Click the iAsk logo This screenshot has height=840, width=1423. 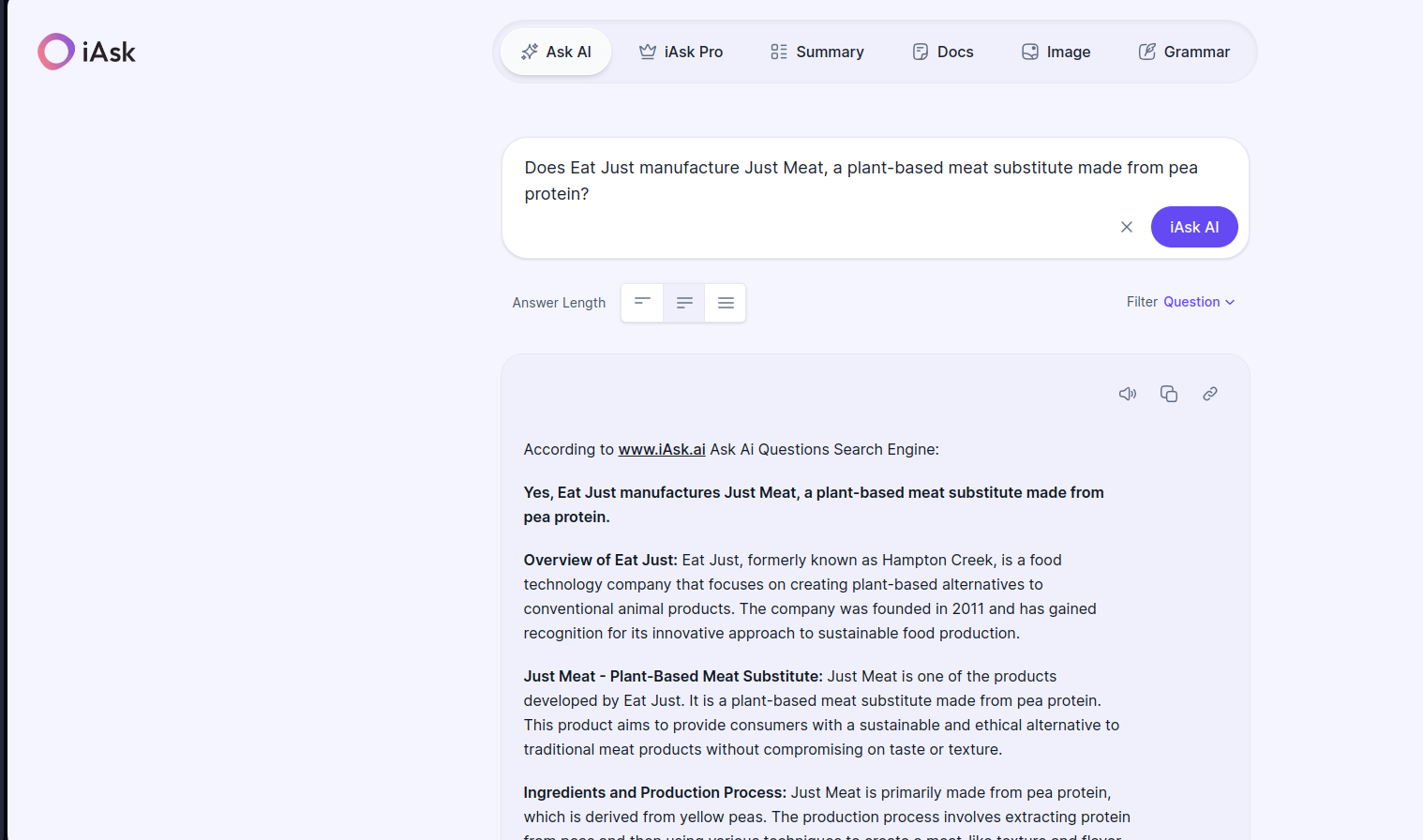click(x=87, y=52)
